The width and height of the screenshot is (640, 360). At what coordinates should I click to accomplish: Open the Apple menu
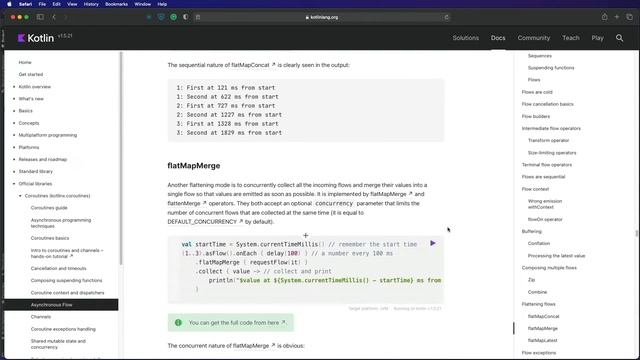pos(9,4)
